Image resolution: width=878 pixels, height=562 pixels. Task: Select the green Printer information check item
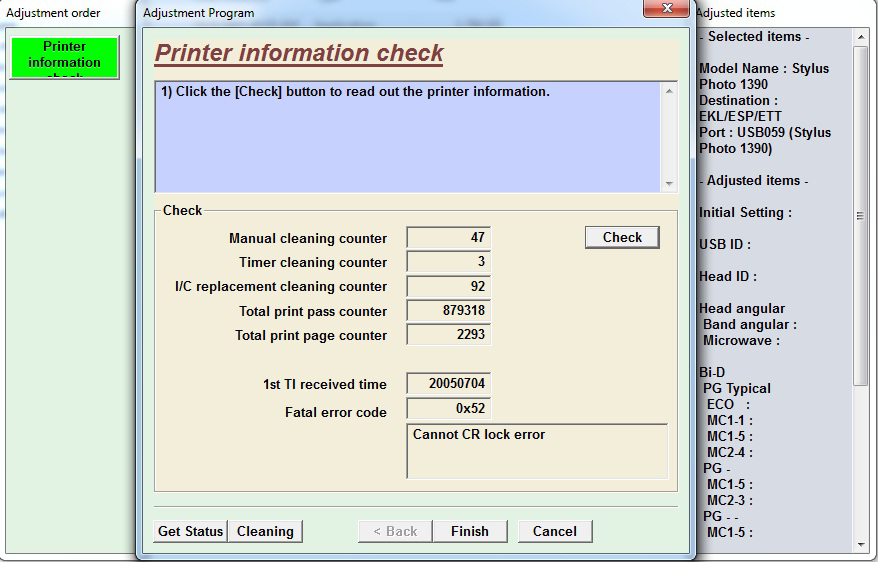click(64, 58)
